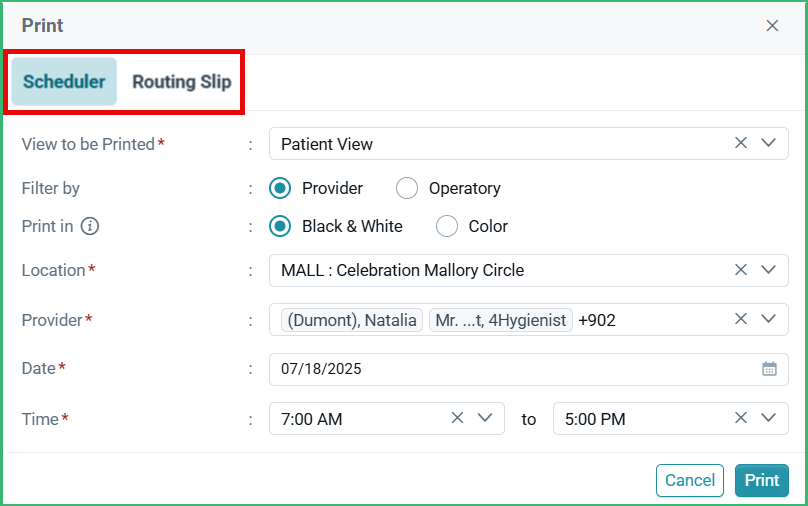808x506 pixels.
Task: Click the date input showing 07/18/2025
Action: [529, 369]
